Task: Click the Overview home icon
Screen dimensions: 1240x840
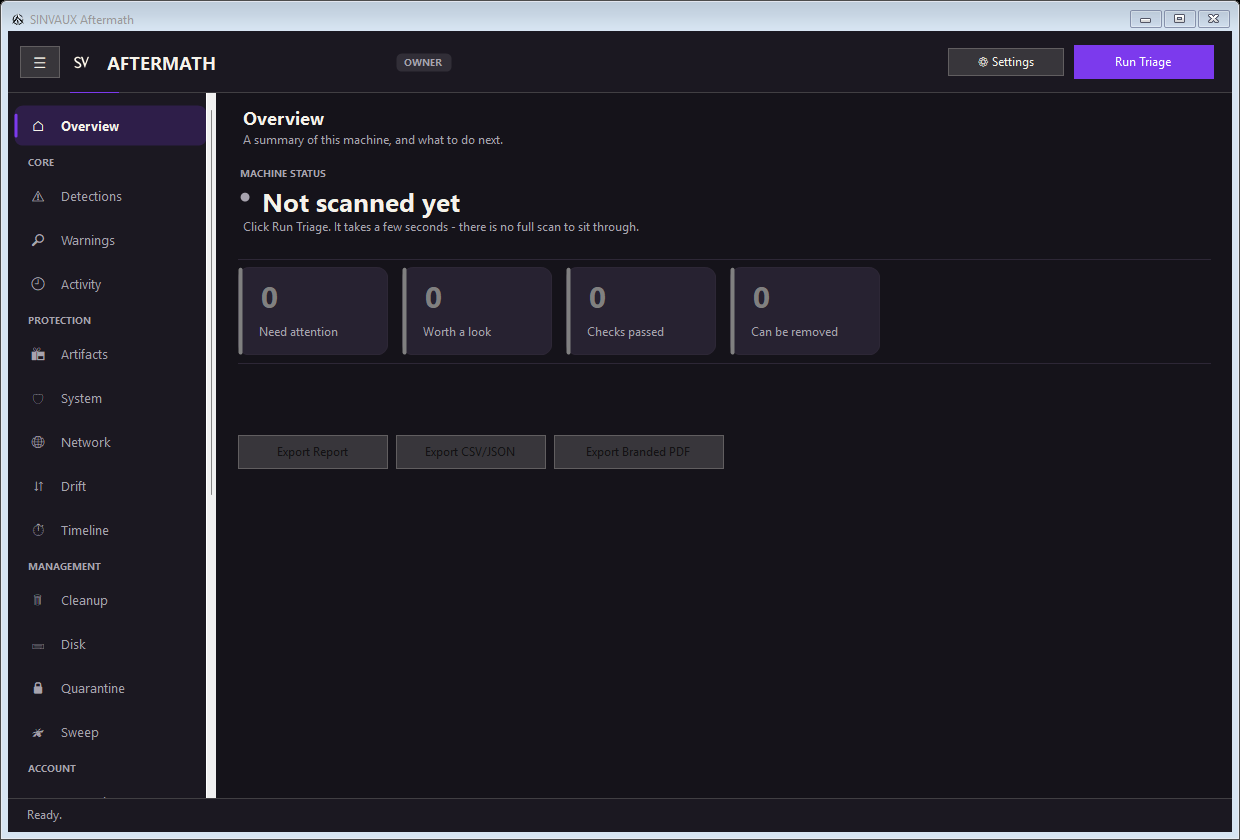Action: tap(38, 126)
